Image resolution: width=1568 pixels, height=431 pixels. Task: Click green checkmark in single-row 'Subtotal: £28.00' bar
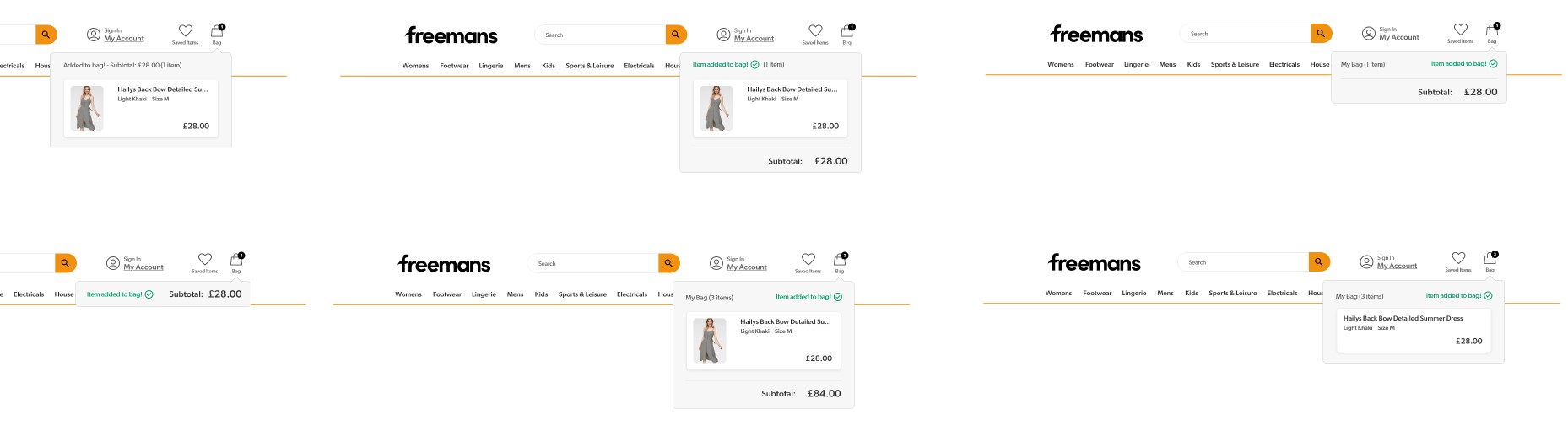(149, 294)
